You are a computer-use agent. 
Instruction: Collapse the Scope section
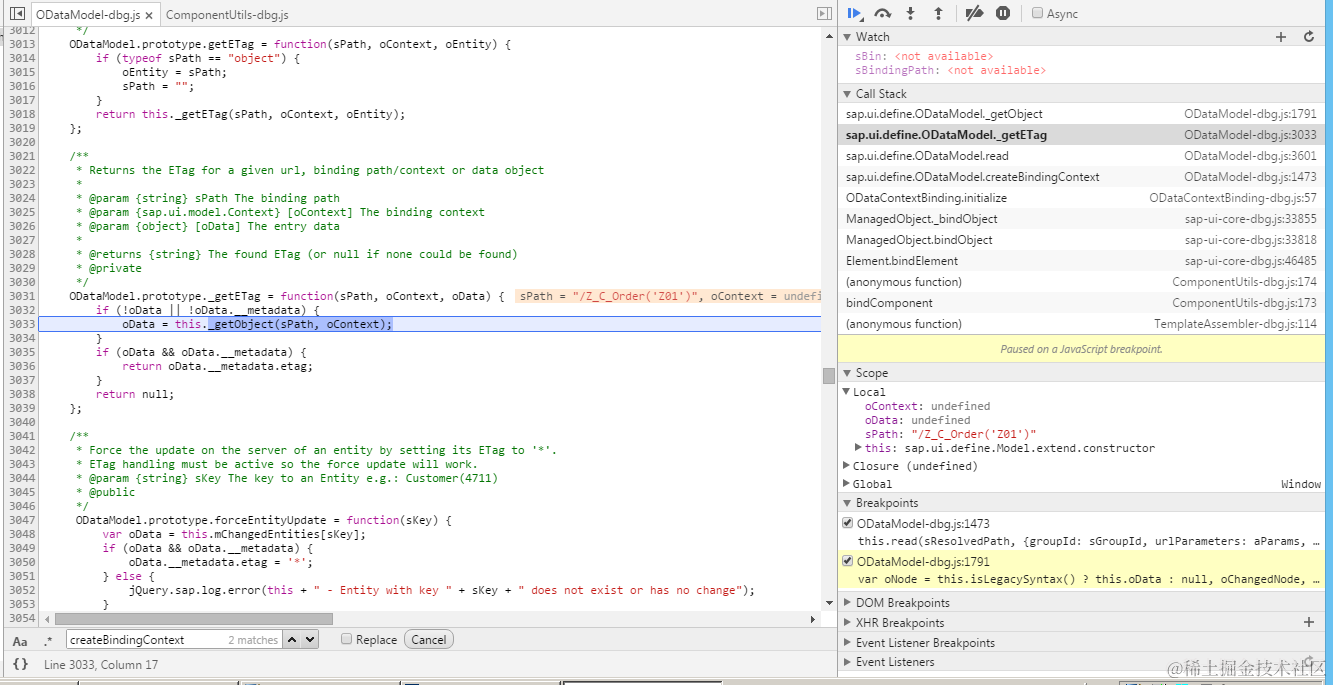click(x=846, y=373)
